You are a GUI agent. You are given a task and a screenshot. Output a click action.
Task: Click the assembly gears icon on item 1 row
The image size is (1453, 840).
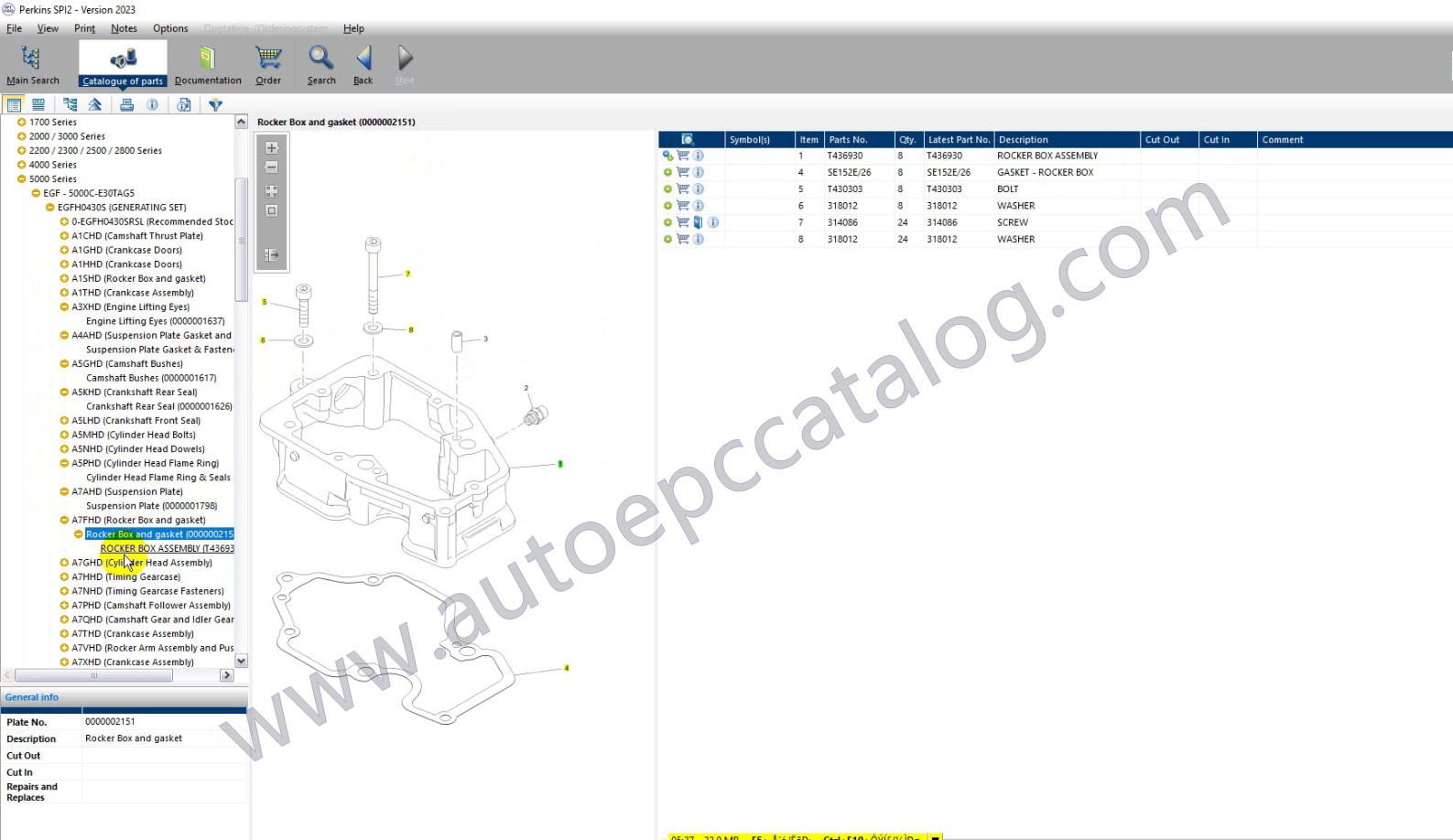tap(667, 156)
